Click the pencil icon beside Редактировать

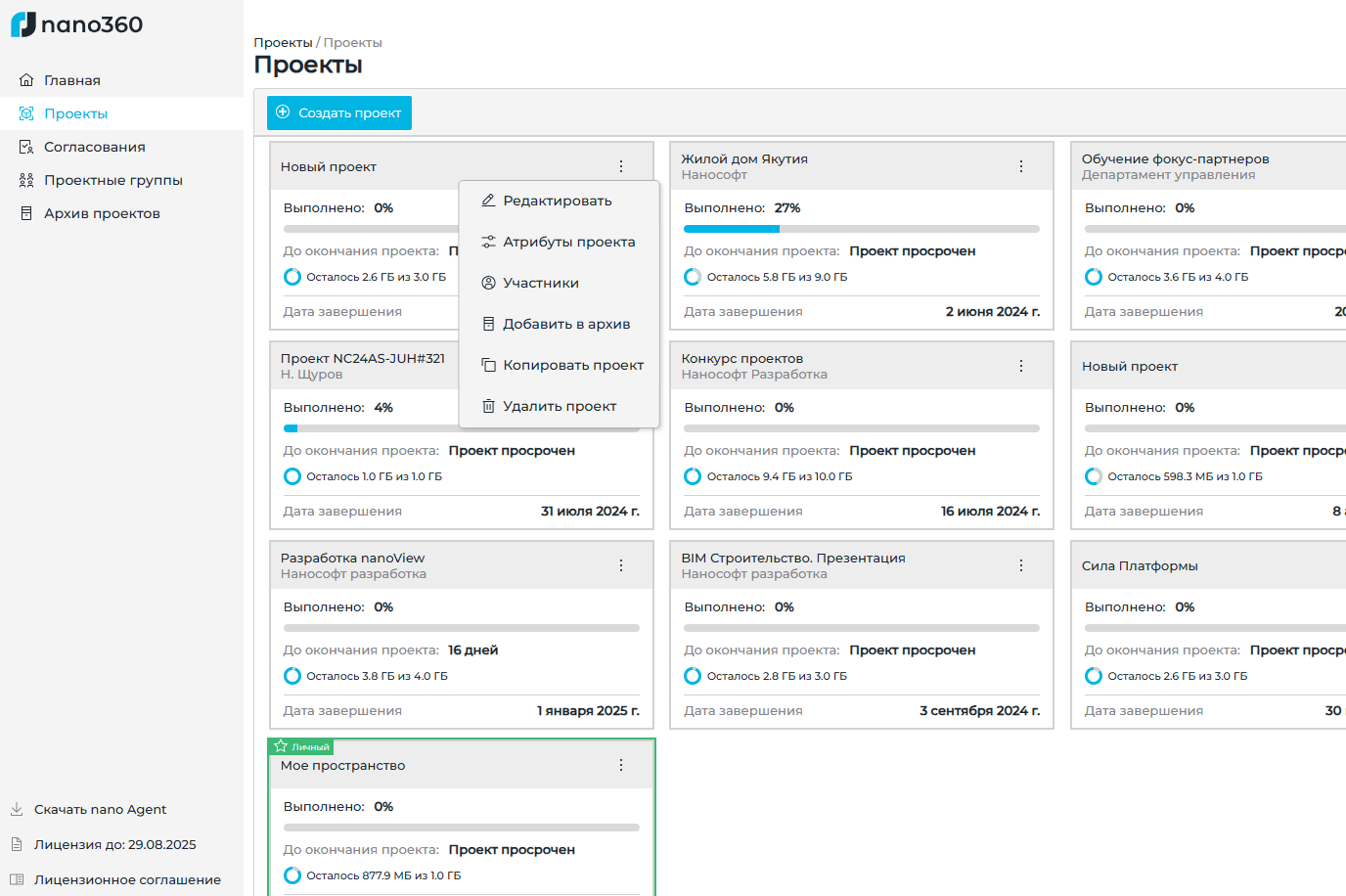pyautogui.click(x=487, y=200)
